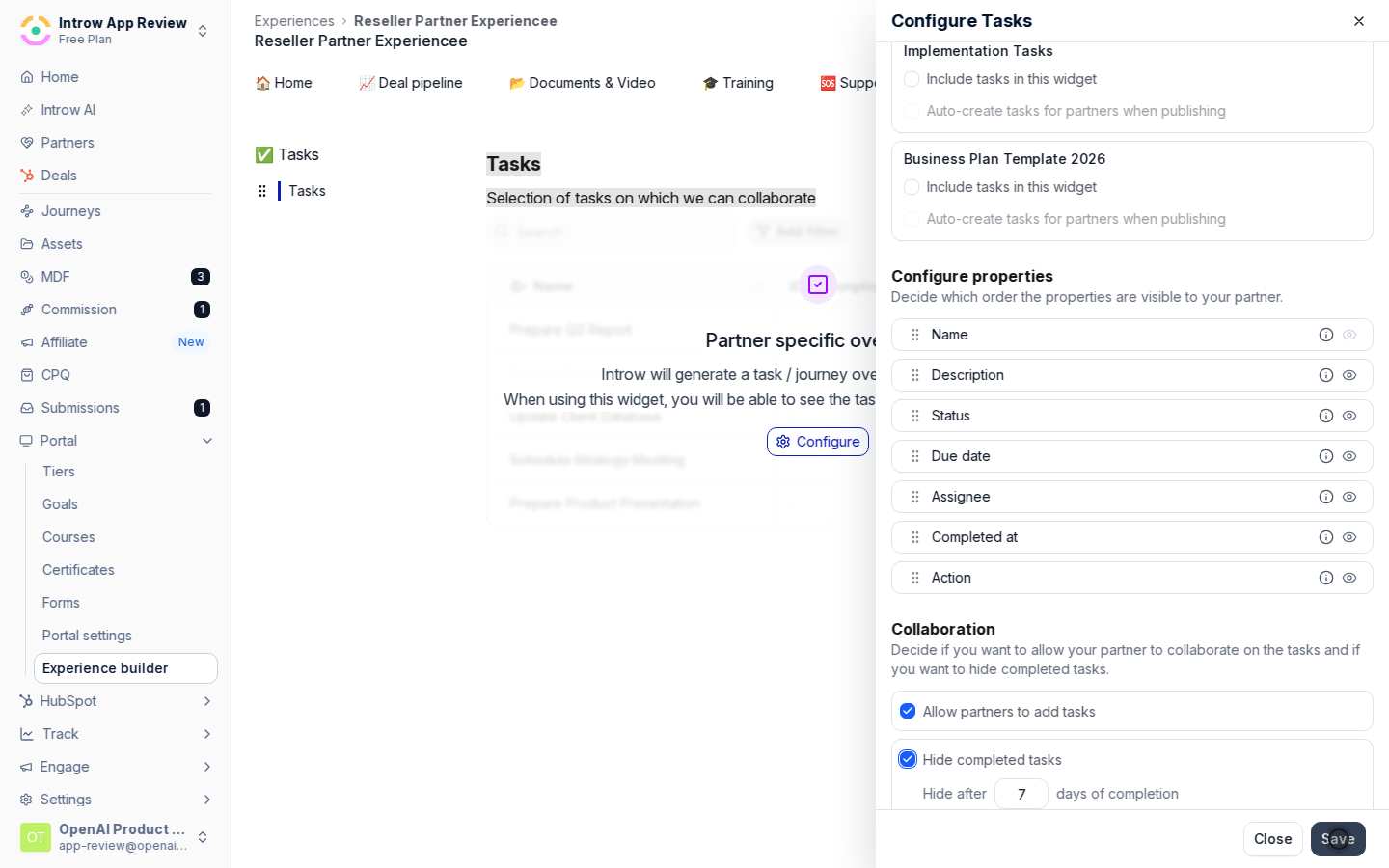Switch to the Deal pipeline tab
This screenshot has height=868, width=1389.
coord(411,83)
